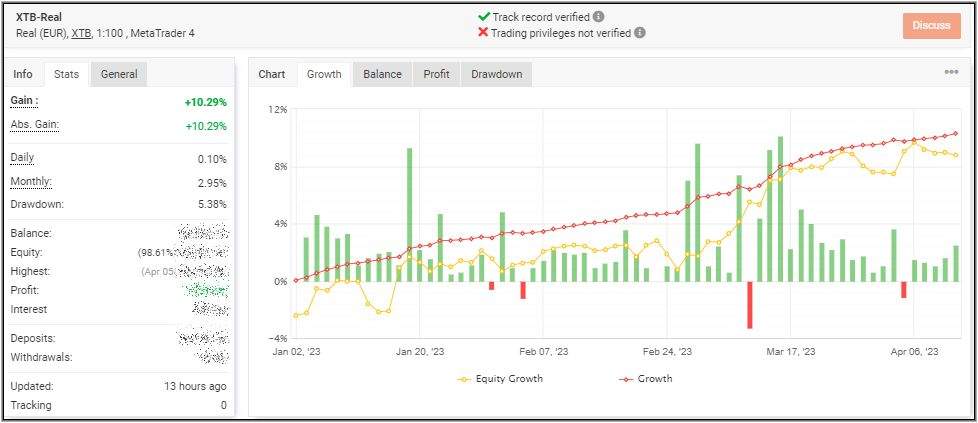Click the green Track record verified checkmark
This screenshot has height=423, width=978.
484,17
